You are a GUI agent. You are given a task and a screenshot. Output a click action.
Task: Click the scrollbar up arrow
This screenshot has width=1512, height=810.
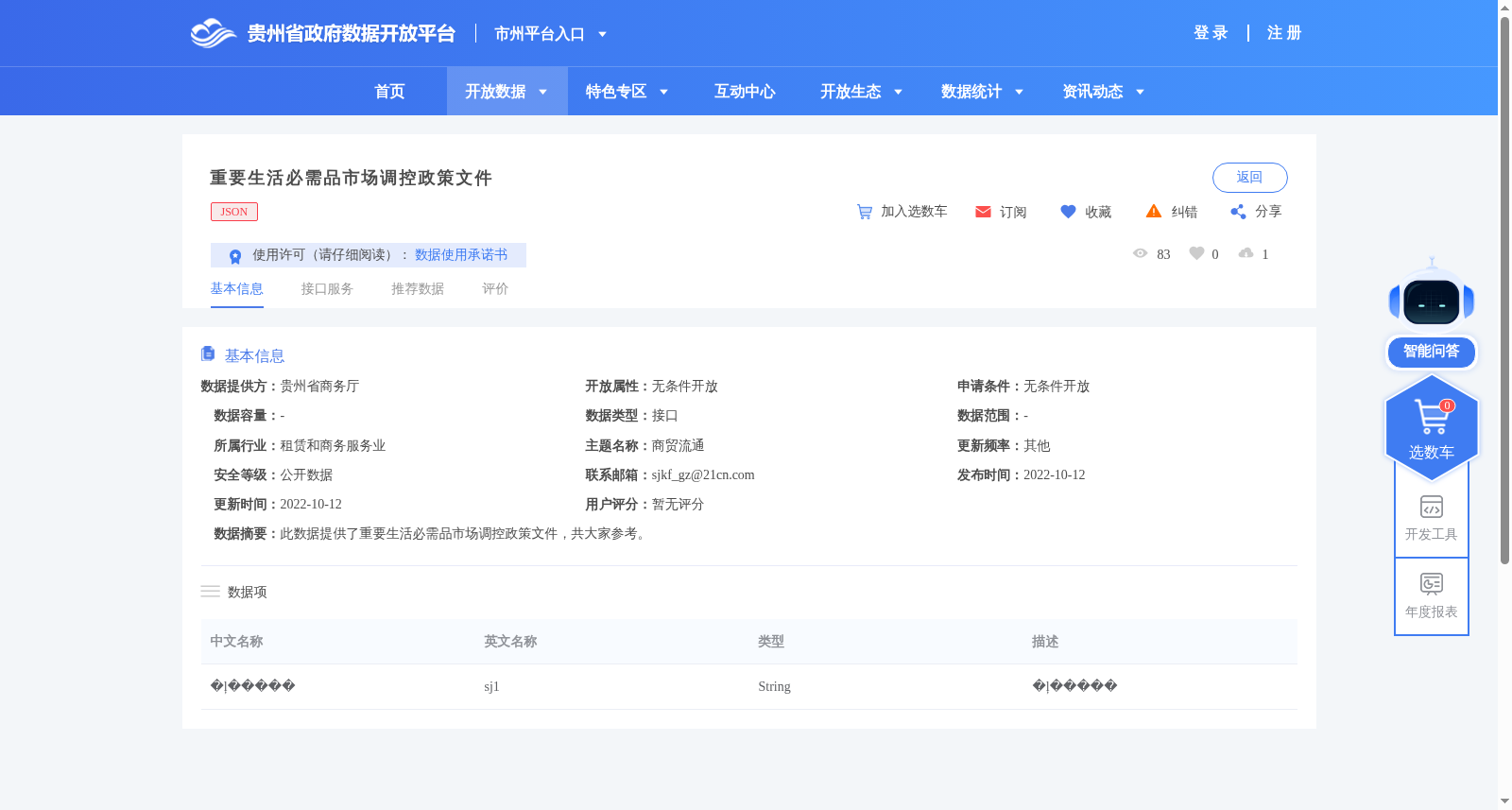click(1504, 7)
